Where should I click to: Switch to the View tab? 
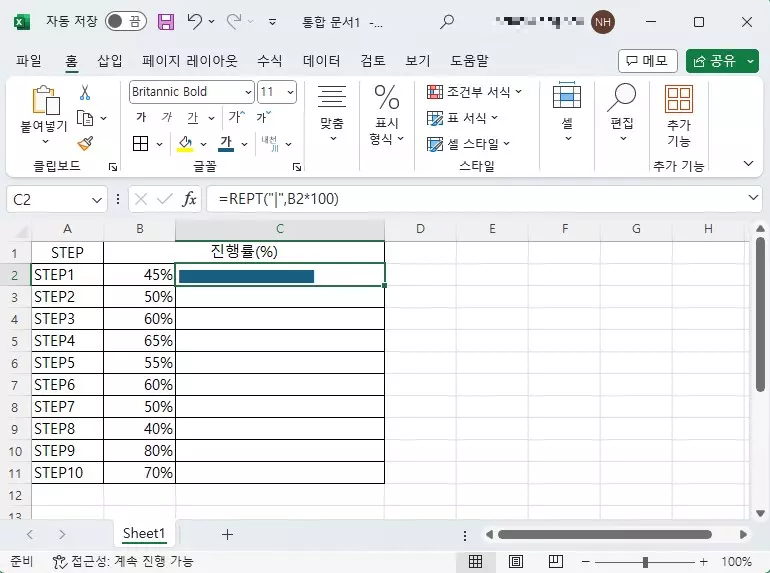417,61
